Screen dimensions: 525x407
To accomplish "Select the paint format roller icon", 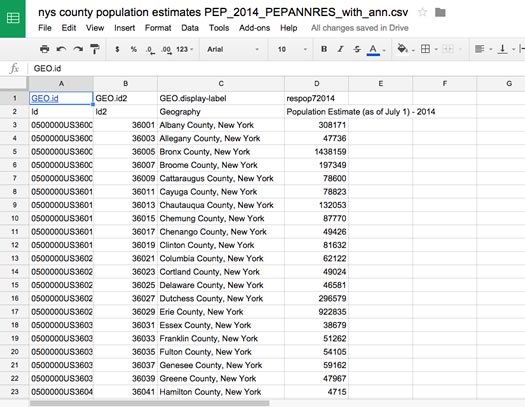I will pyautogui.click(x=95, y=49).
